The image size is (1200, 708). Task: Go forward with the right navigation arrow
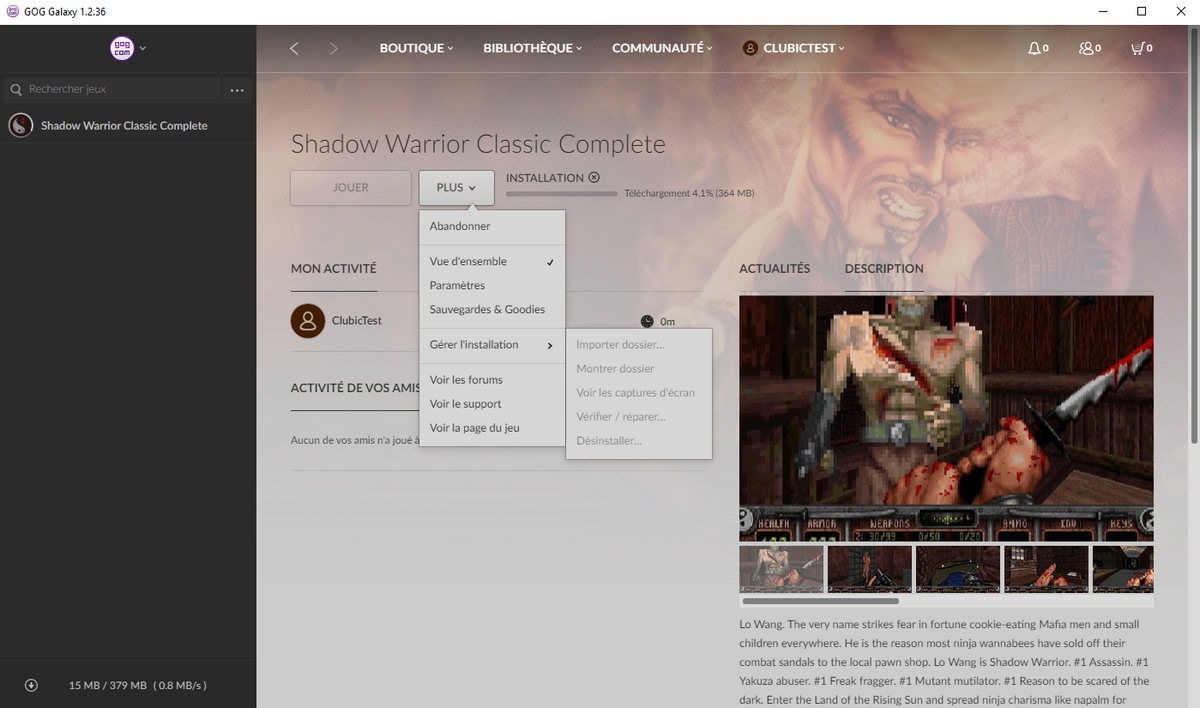coord(333,48)
